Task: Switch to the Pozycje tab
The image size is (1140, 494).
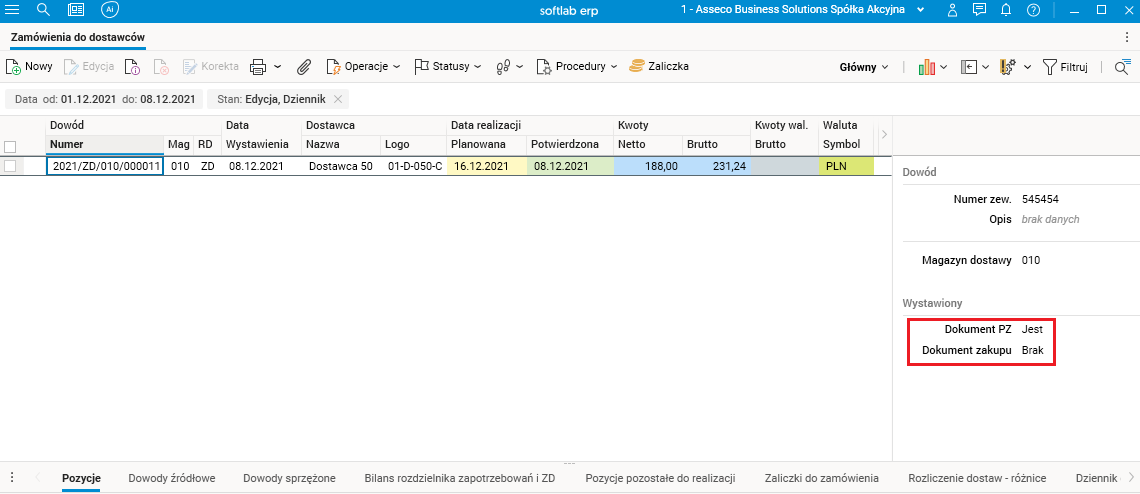Action: tap(81, 478)
